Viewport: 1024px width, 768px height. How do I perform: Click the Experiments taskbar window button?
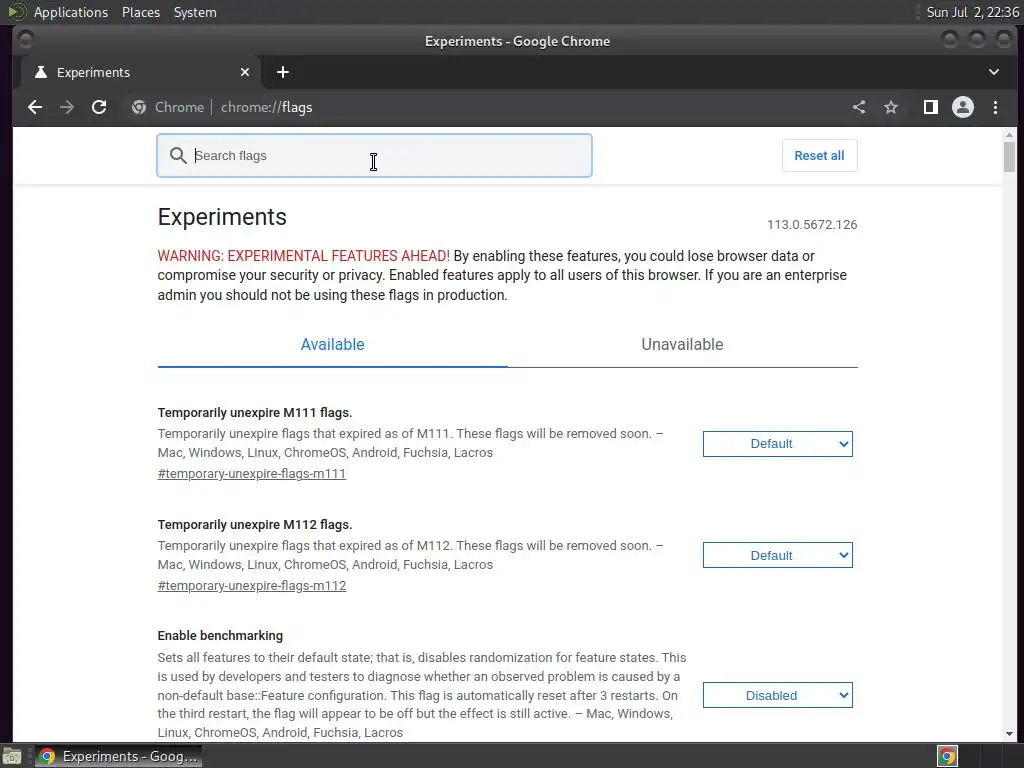(x=118, y=756)
